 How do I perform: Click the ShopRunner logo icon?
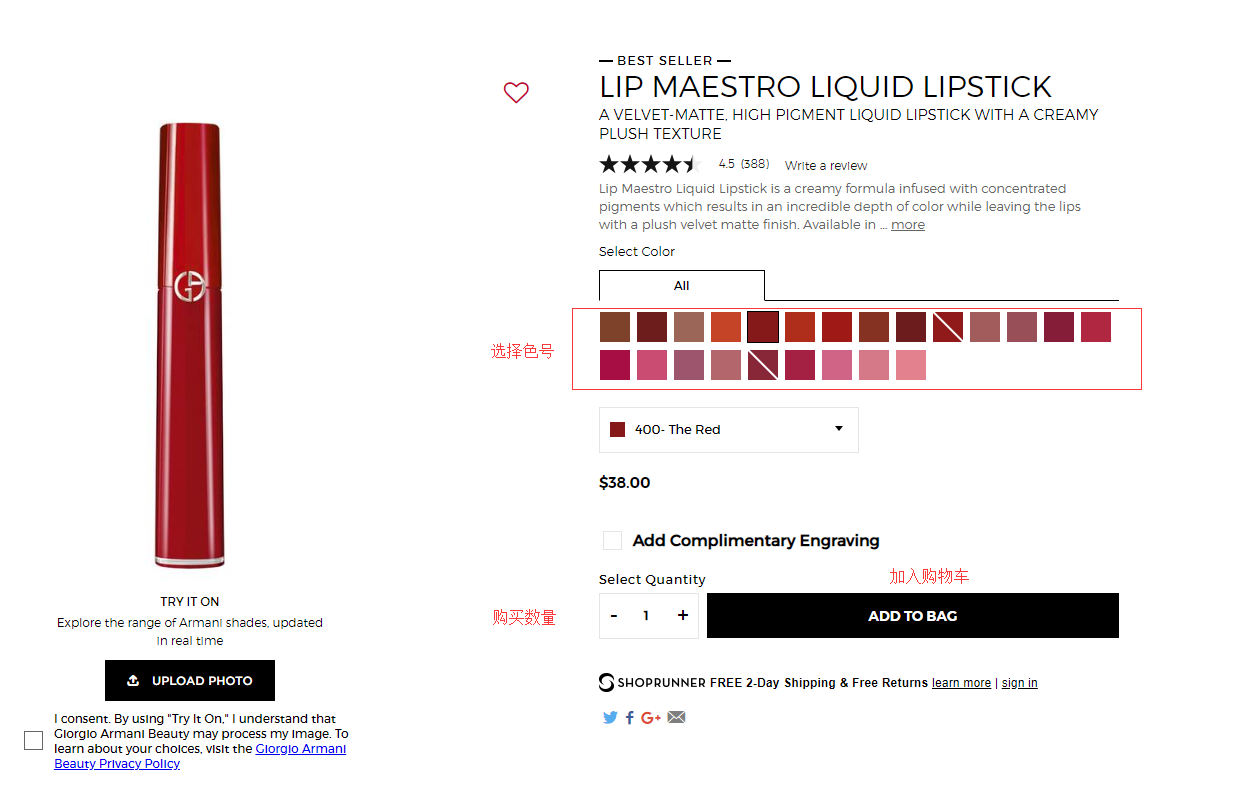(x=607, y=683)
